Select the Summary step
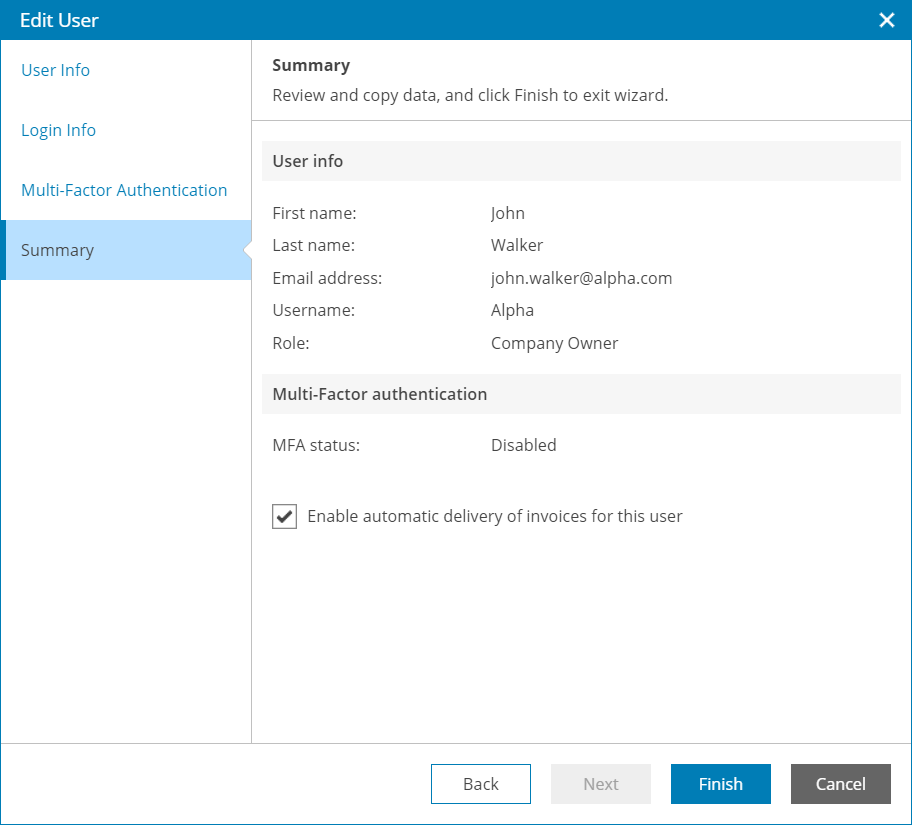The image size is (912, 825). coord(57,250)
